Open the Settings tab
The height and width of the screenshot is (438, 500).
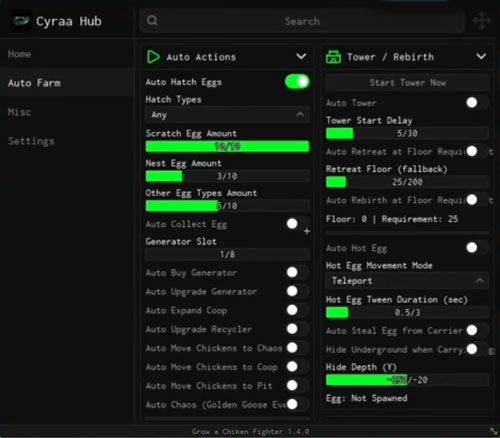point(67,141)
